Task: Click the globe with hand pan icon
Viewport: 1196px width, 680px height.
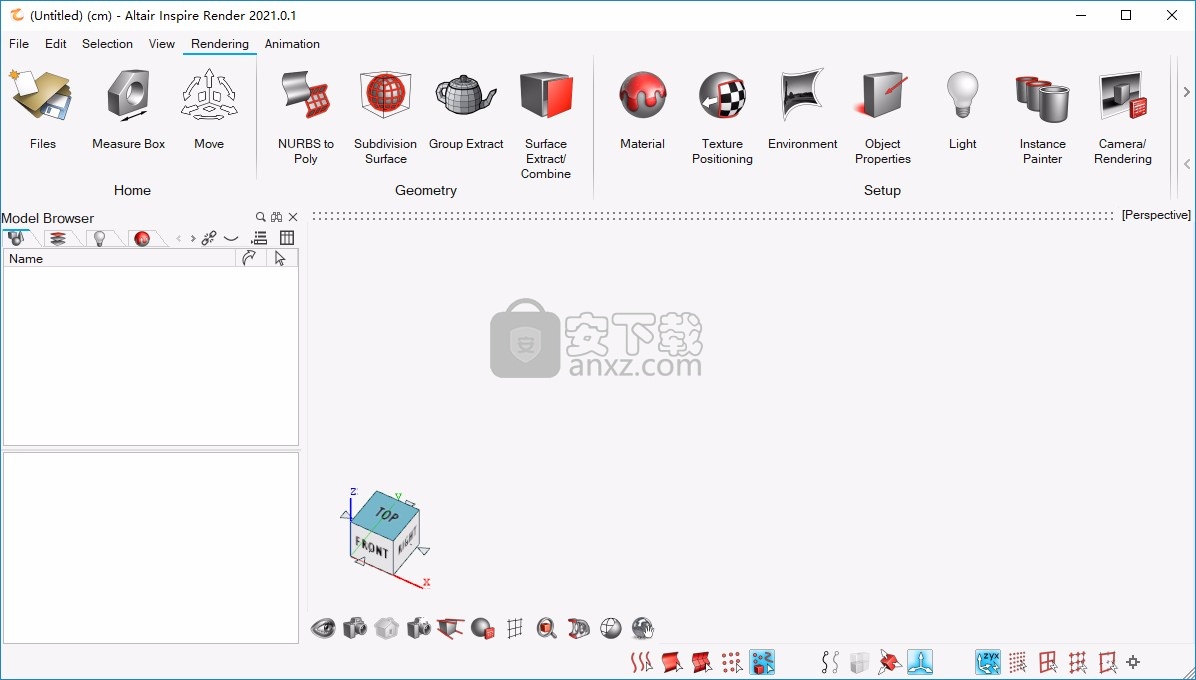Action: pyautogui.click(x=643, y=628)
